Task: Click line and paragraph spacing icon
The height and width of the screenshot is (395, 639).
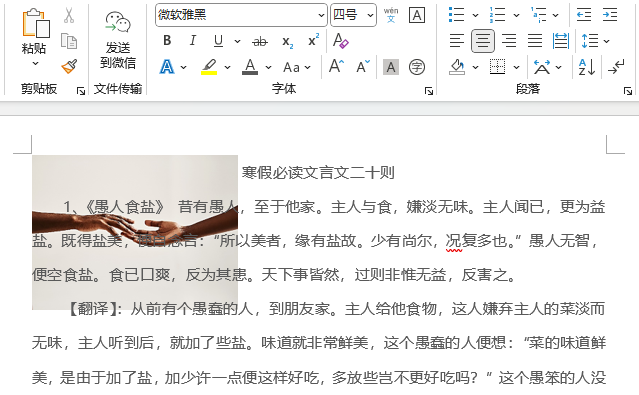Action: tap(590, 41)
